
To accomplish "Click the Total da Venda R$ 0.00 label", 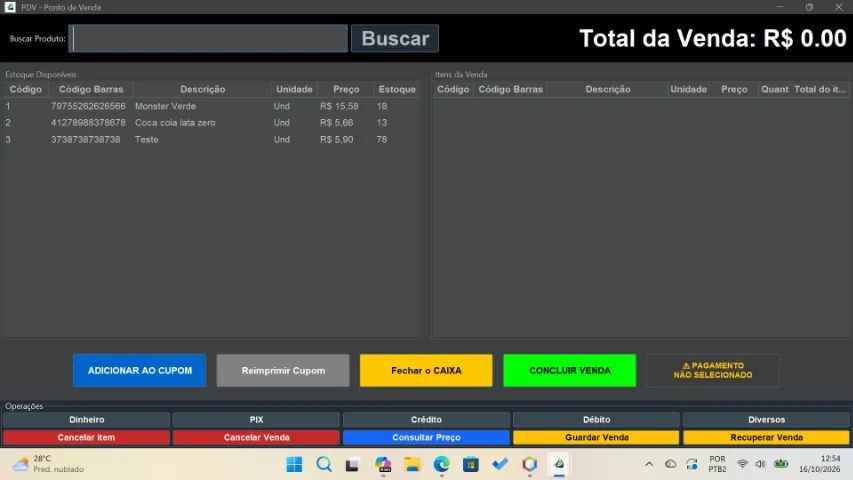I will [713, 39].
